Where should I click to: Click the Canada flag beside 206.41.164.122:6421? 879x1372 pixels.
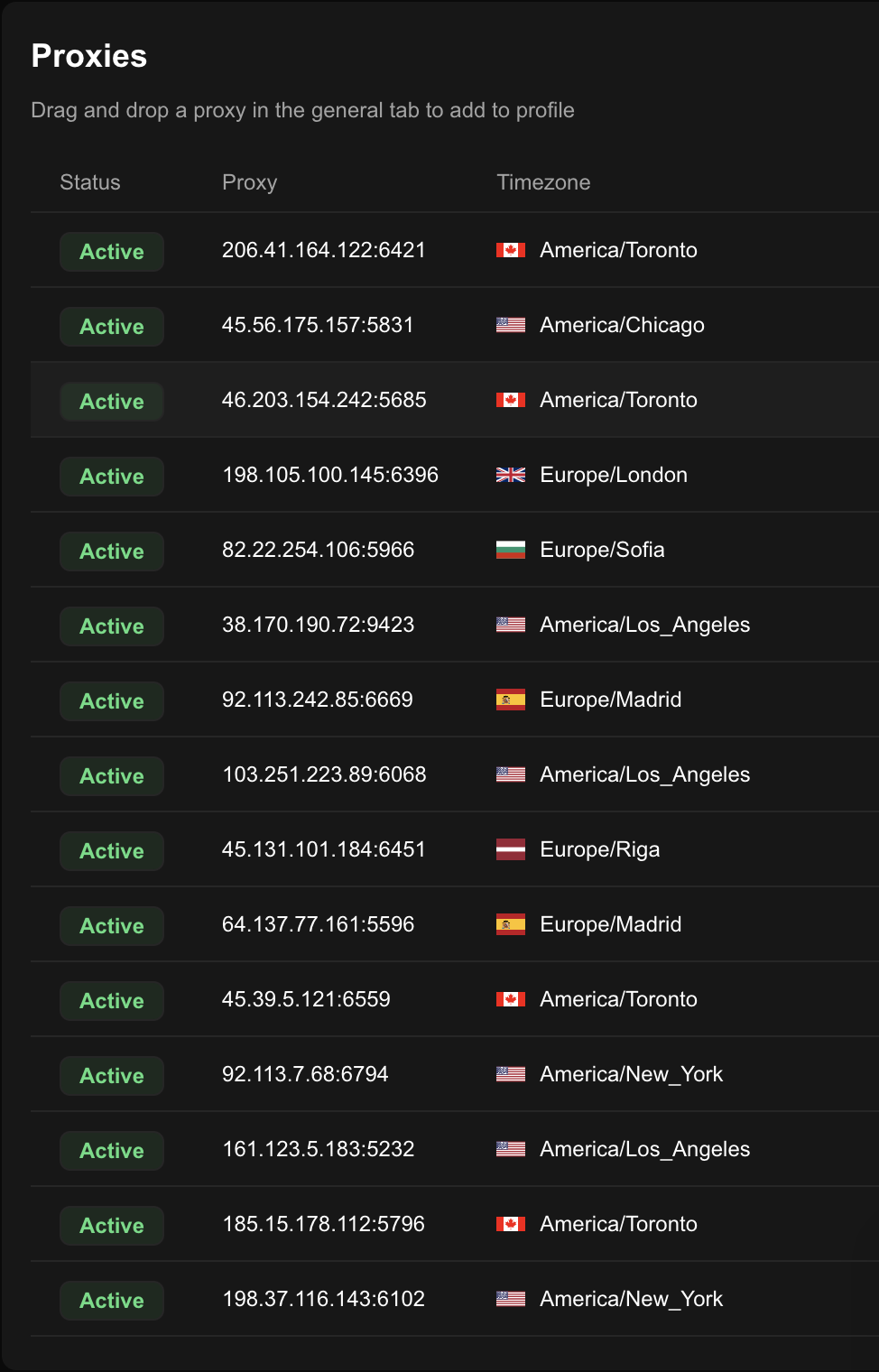511,250
